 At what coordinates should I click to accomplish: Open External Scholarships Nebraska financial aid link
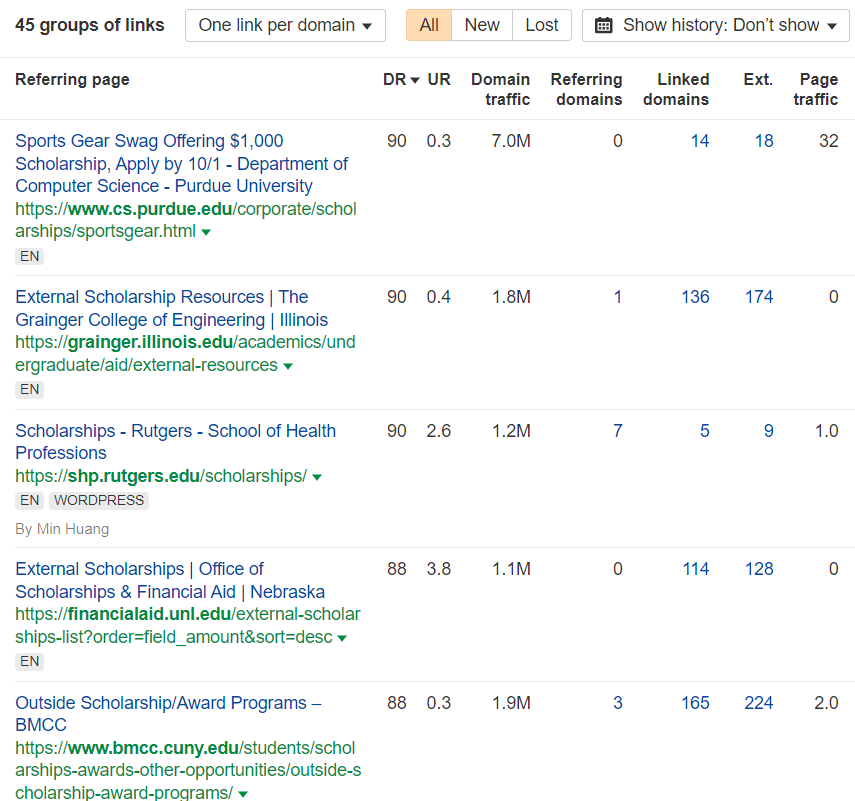(x=170, y=580)
